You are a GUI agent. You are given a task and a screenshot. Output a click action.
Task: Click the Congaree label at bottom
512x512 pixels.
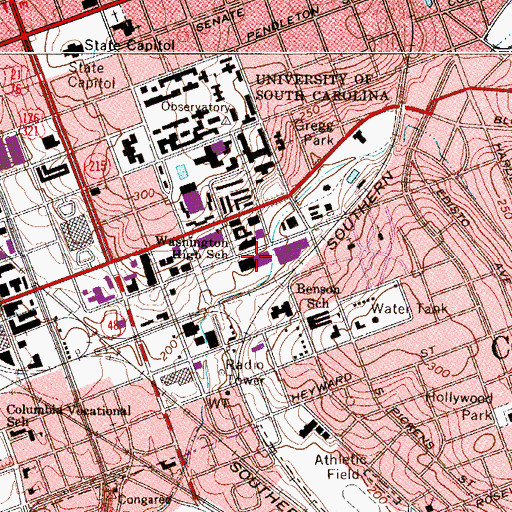[145, 500]
